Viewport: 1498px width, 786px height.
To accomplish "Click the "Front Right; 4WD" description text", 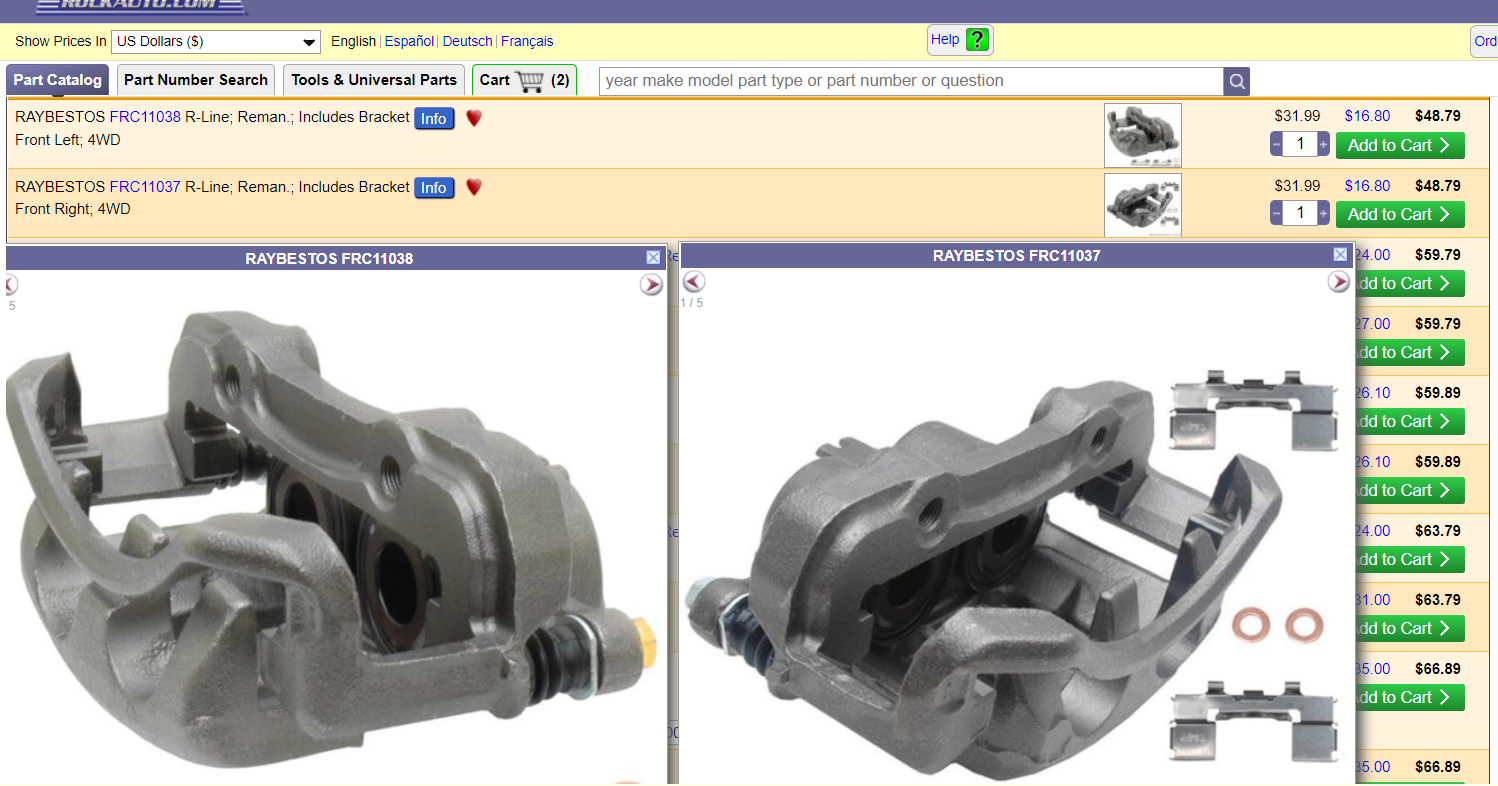I will coord(73,209).
